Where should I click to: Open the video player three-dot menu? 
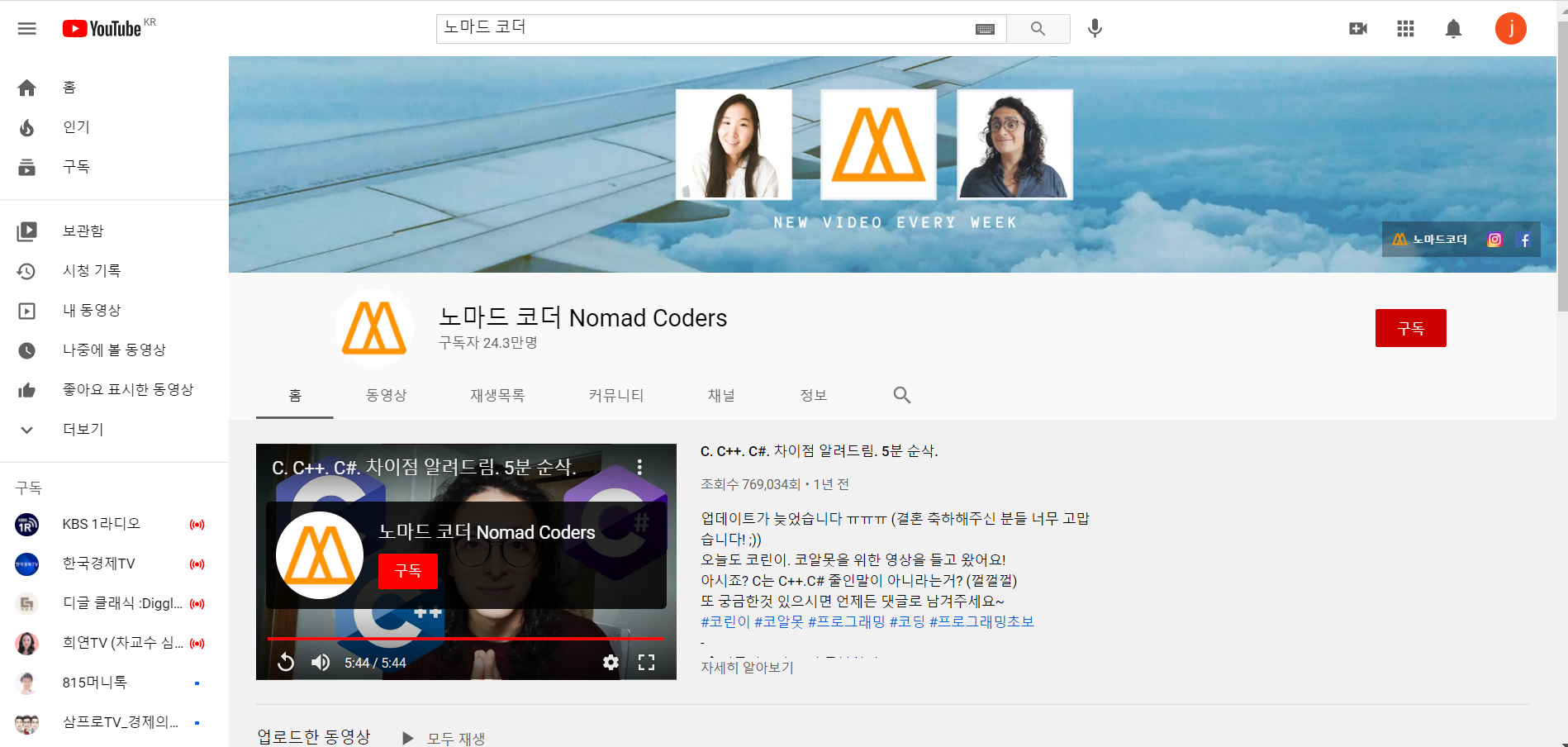pyautogui.click(x=639, y=468)
